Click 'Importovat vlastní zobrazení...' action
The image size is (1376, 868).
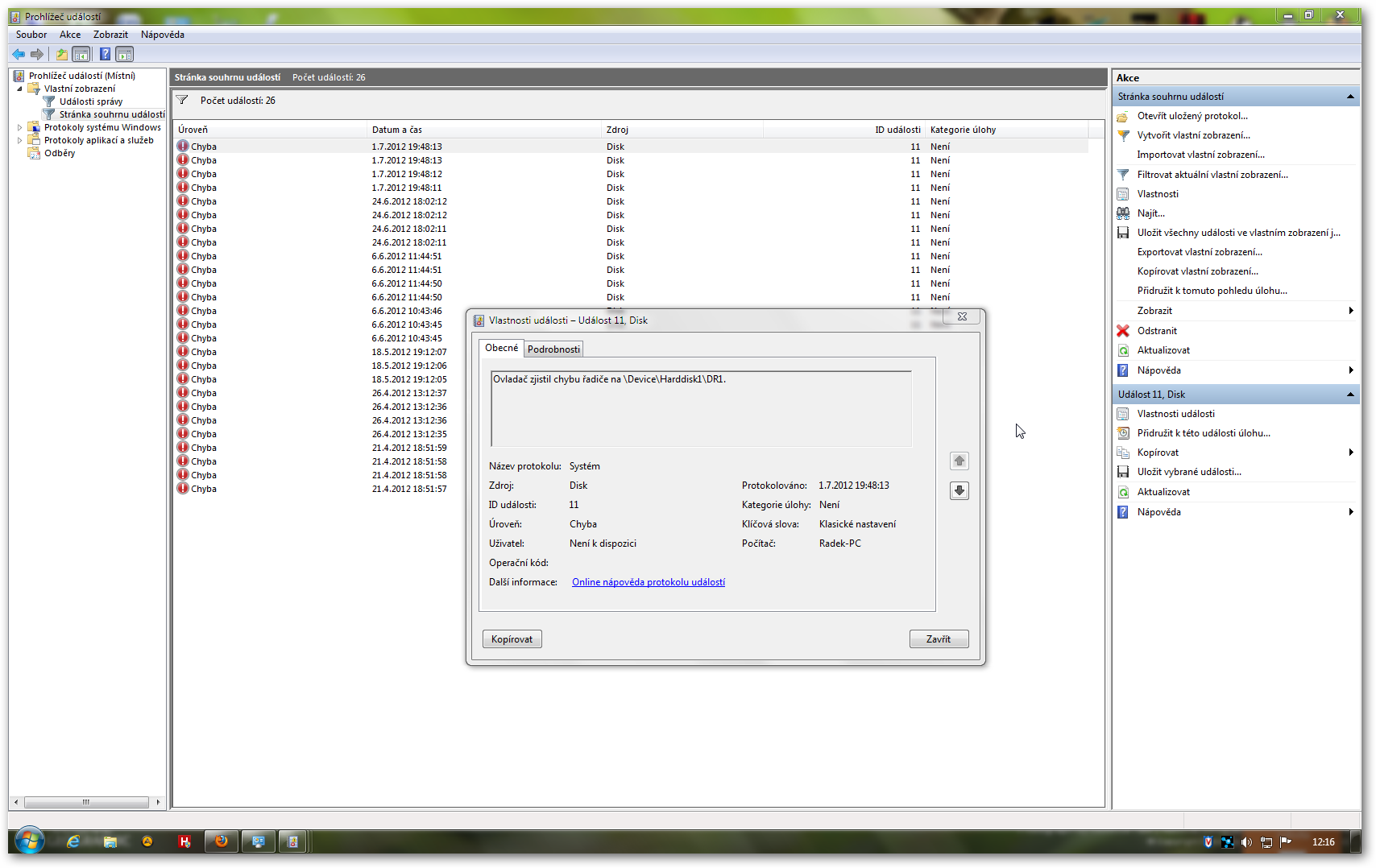click(x=1201, y=155)
